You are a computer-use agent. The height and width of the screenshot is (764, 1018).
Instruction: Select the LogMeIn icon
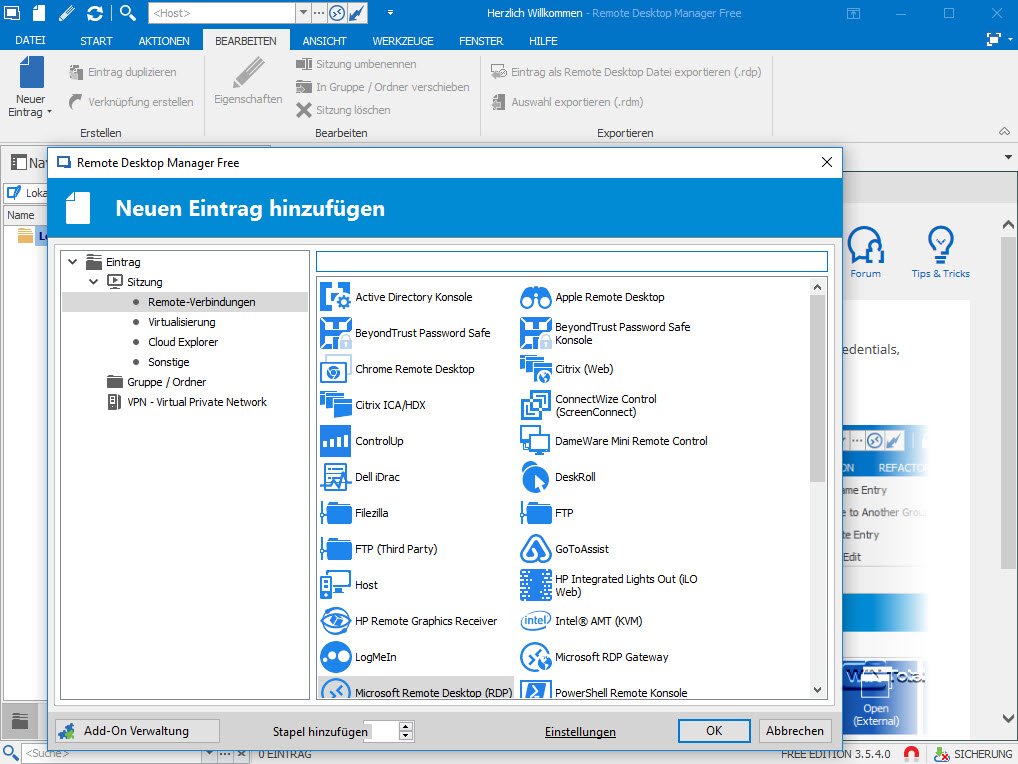(334, 657)
